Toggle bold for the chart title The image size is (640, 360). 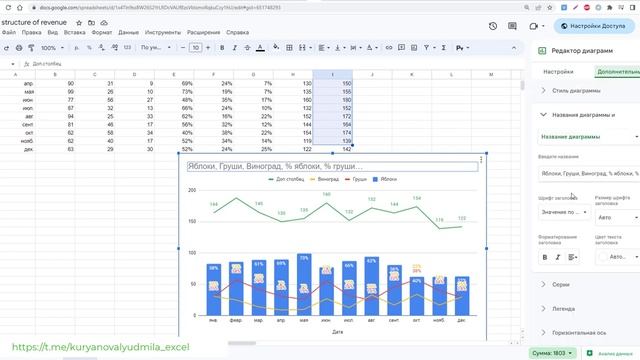tap(544, 257)
